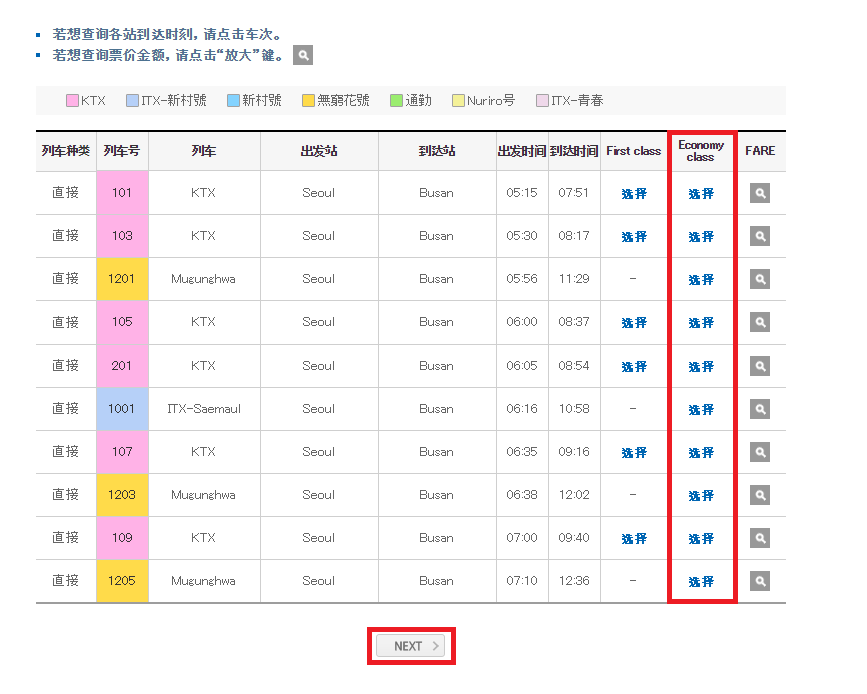Open the fare magnifier icon for train 1205
This screenshot has width=867, height=694.
pos(760,580)
